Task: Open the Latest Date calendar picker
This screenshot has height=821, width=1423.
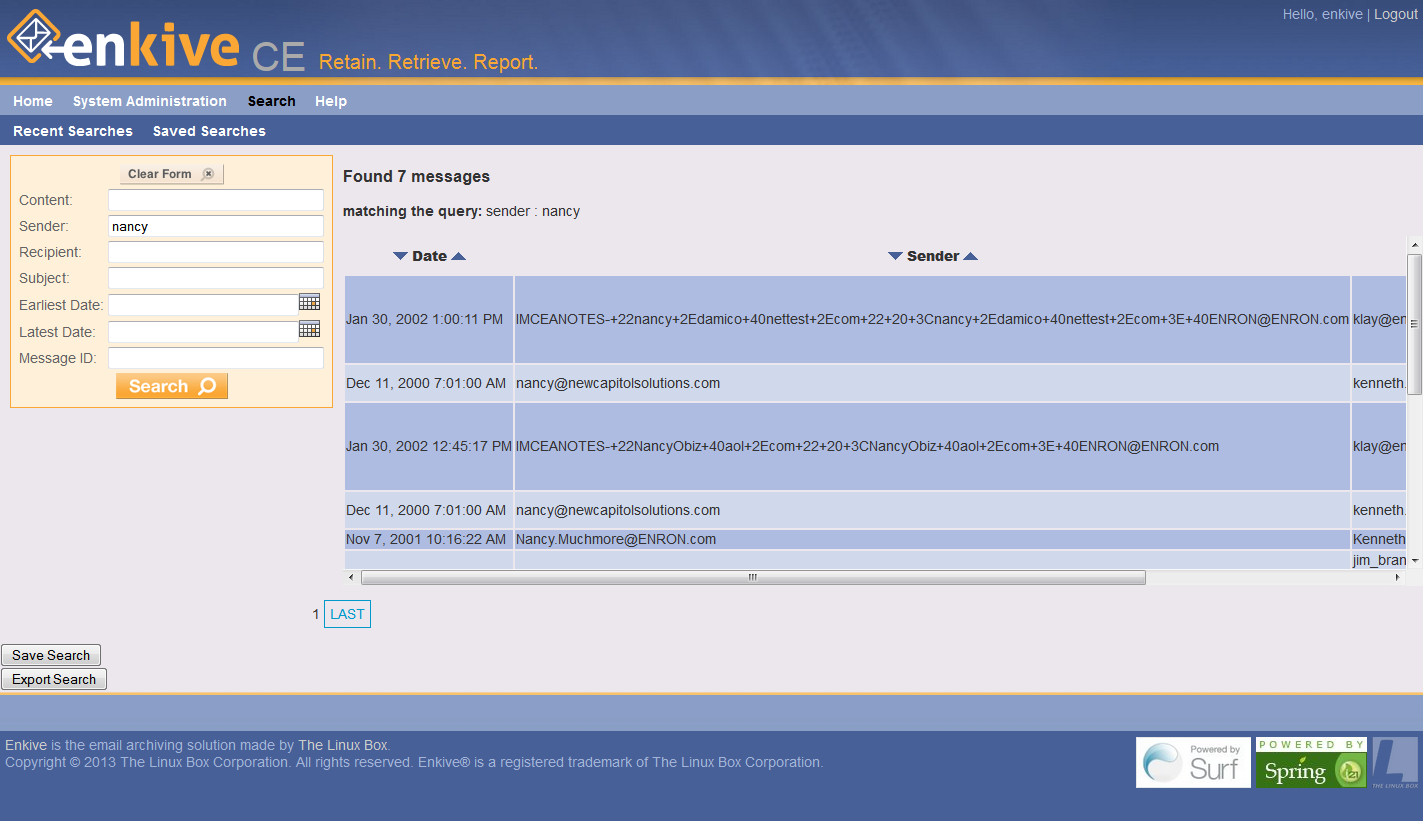Action: [x=308, y=329]
